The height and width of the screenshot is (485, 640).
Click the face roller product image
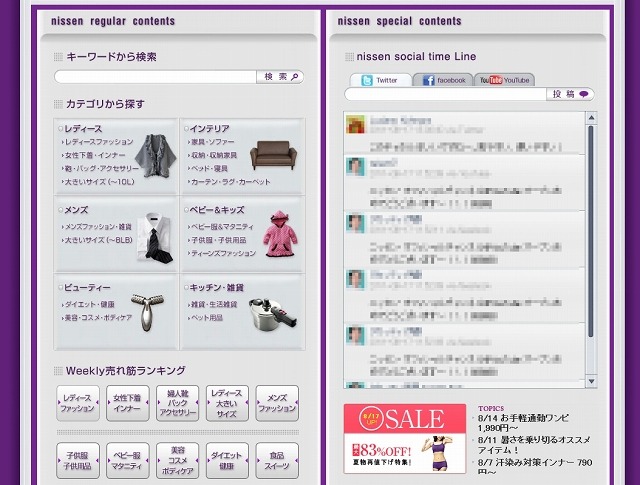(x=147, y=312)
